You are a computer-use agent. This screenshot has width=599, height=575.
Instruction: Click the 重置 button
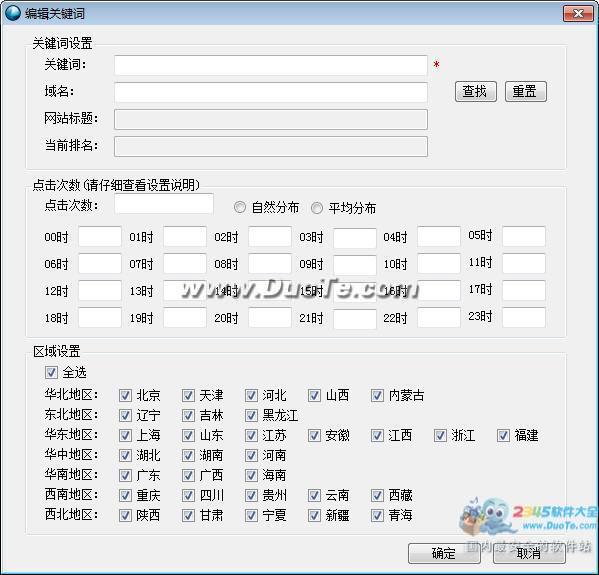point(526,91)
